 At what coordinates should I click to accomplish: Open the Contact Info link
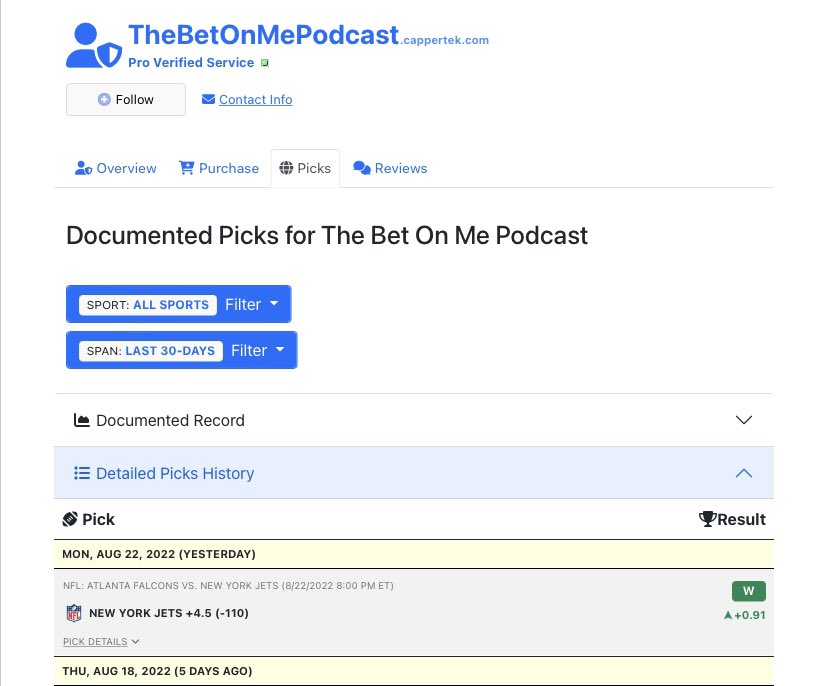(256, 99)
